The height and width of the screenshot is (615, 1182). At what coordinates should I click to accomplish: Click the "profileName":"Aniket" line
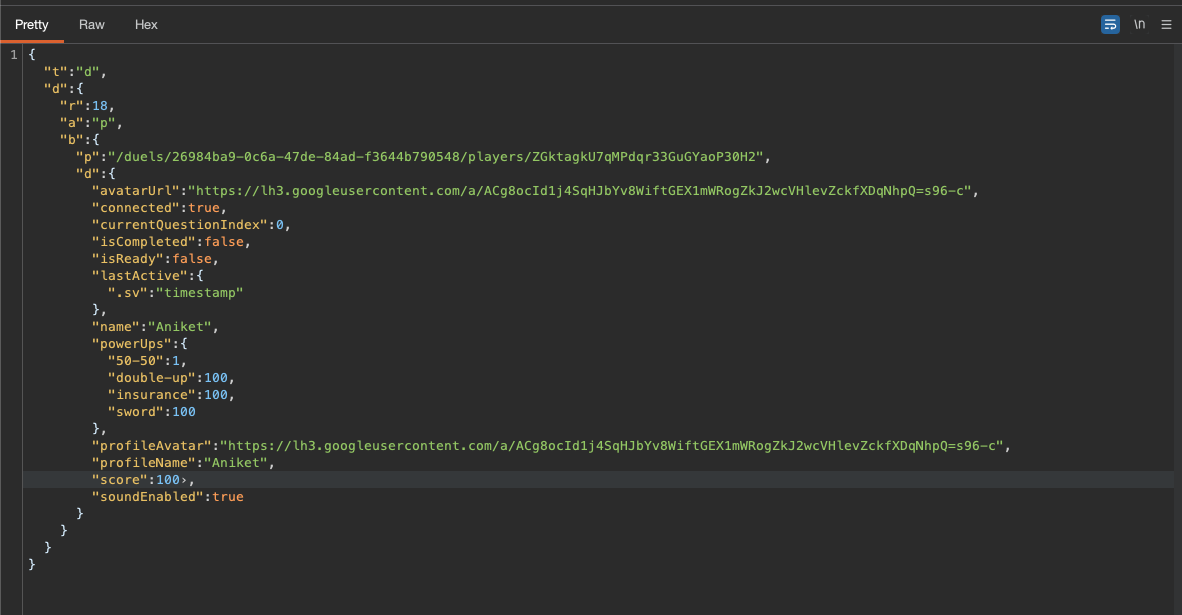coord(183,463)
